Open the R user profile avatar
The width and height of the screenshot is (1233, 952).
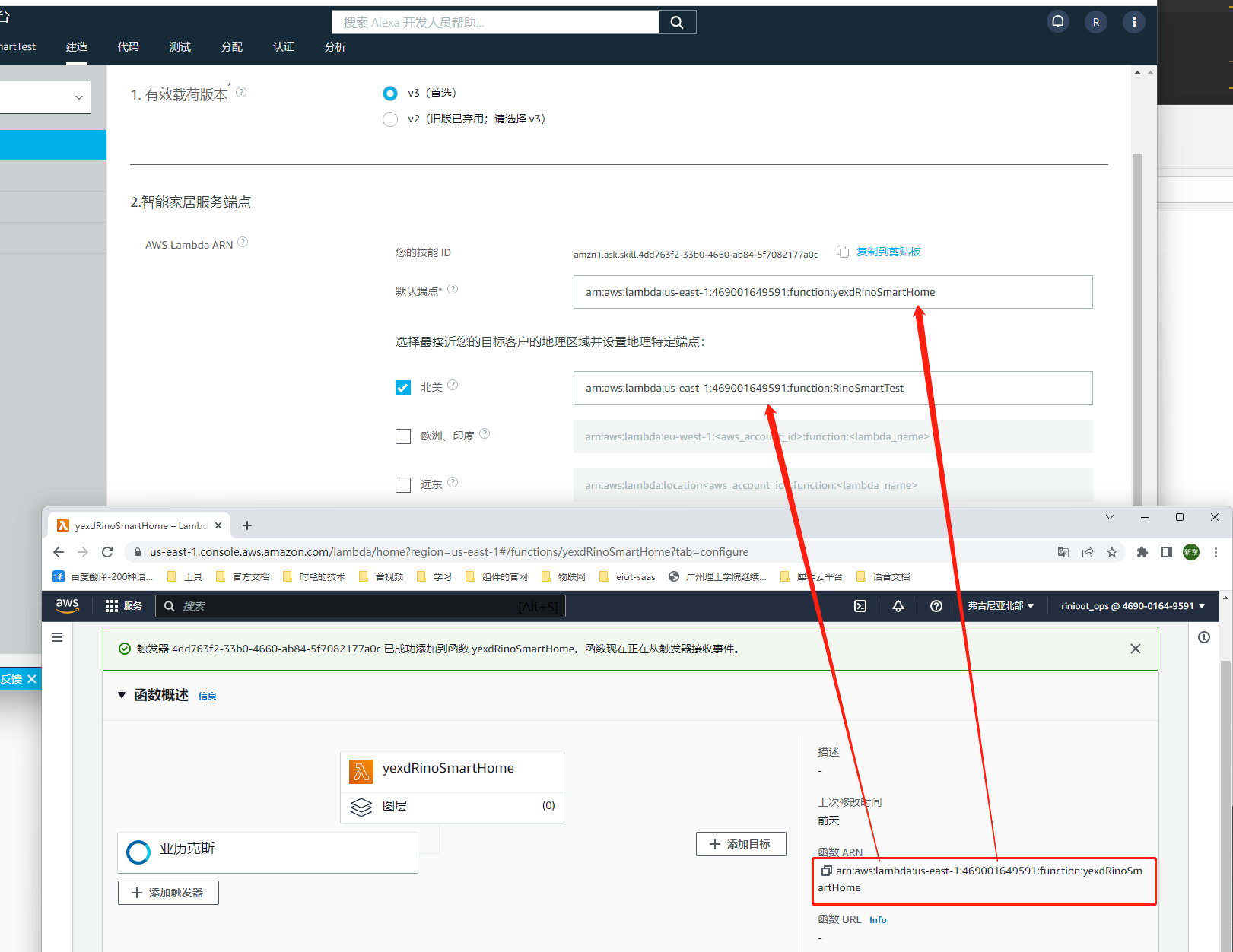(1096, 22)
